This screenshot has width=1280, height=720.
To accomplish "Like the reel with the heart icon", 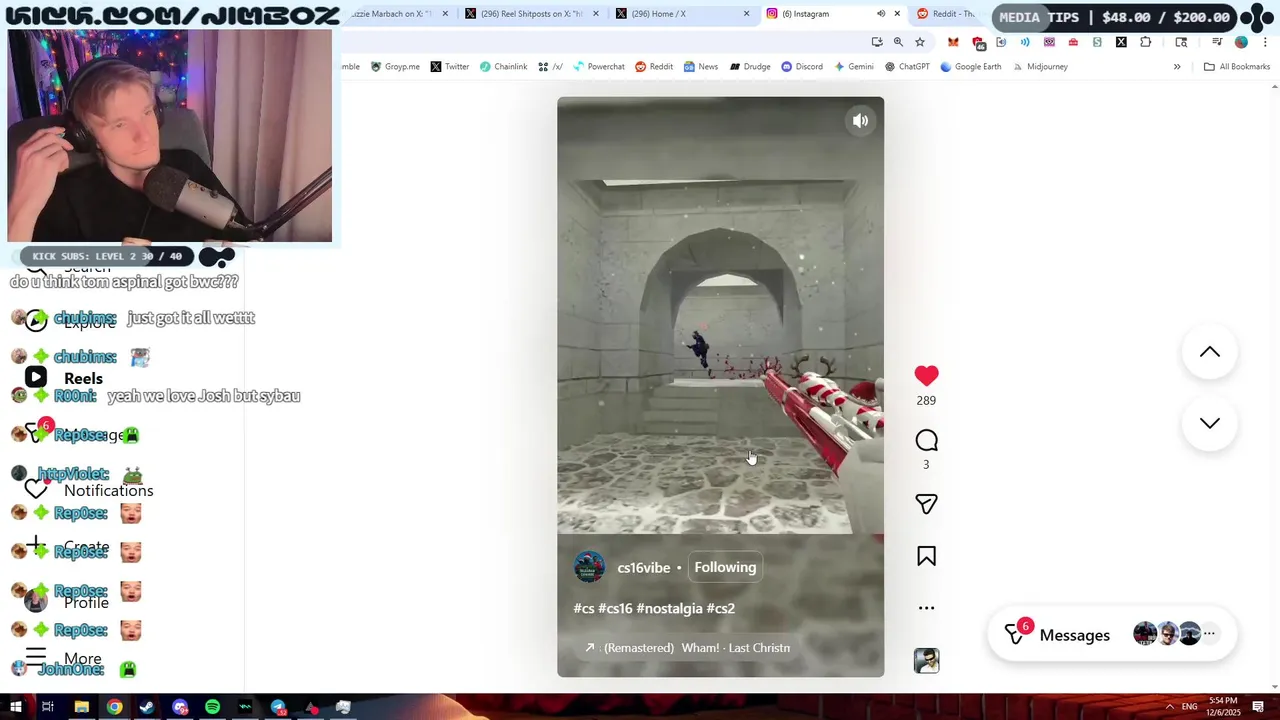I will coord(926,376).
